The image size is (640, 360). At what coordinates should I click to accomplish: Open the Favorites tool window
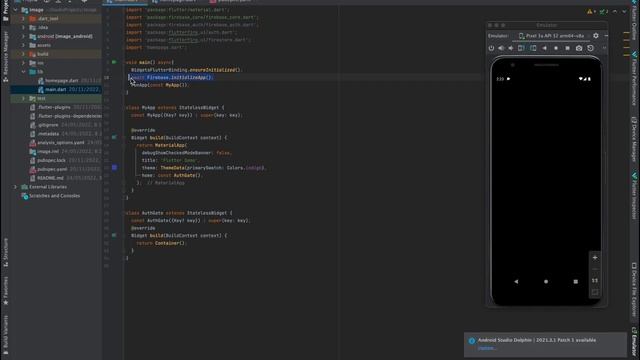tap(5, 291)
